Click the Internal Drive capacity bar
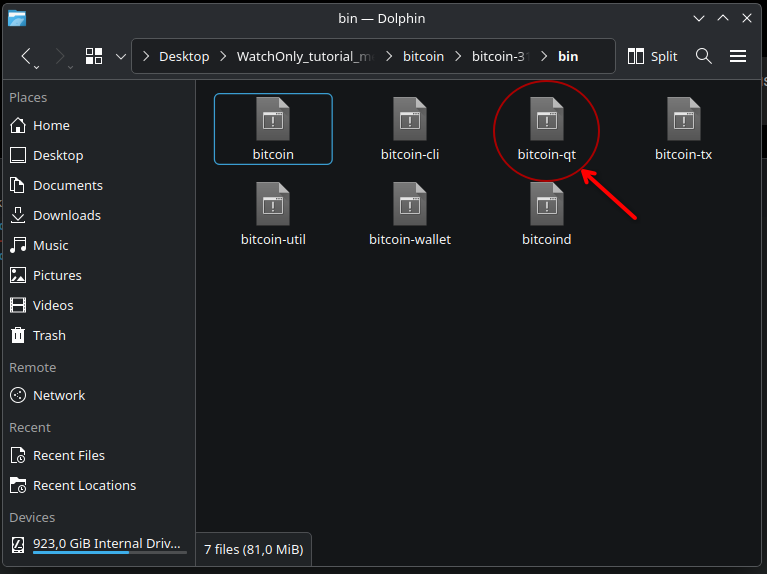Screen dimensions: 767x574 [x=110, y=553]
